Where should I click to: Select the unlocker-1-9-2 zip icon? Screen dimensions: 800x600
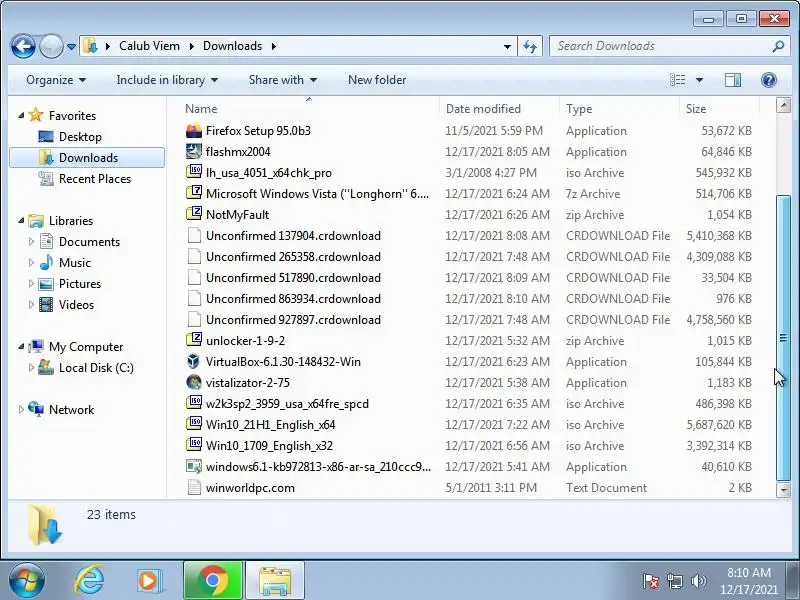click(x=194, y=340)
